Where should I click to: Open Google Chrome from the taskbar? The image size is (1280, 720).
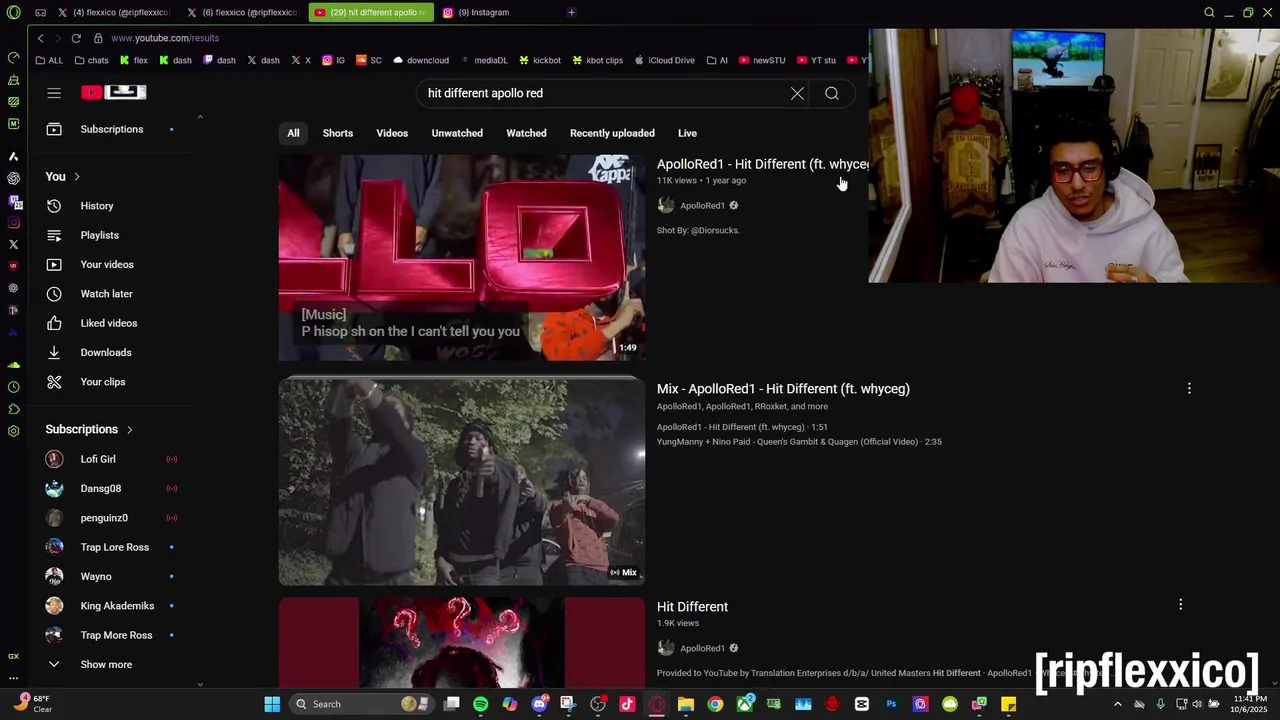[715, 704]
